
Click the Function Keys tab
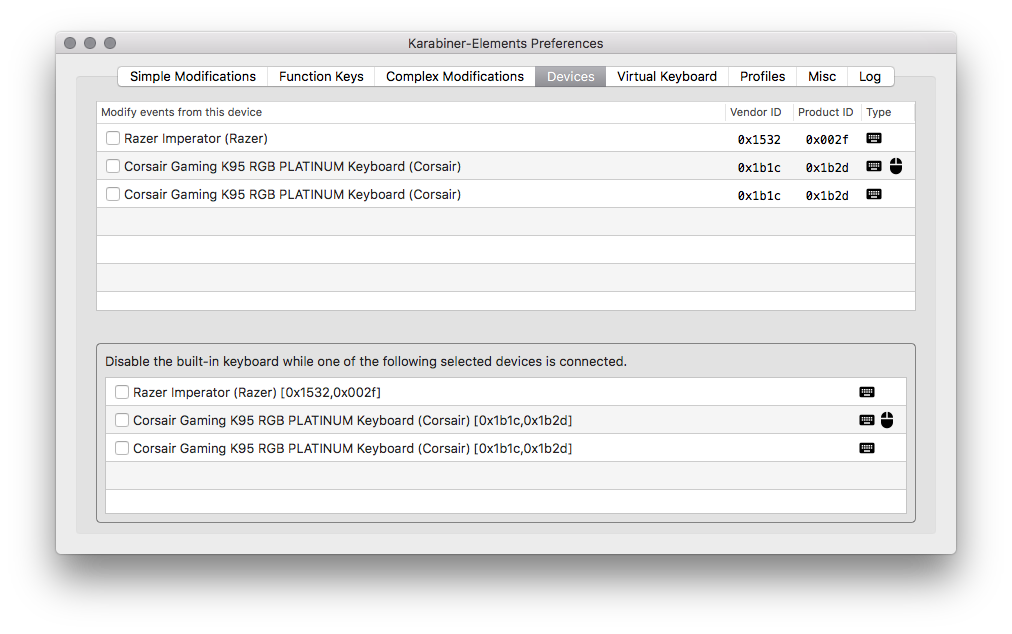321,76
